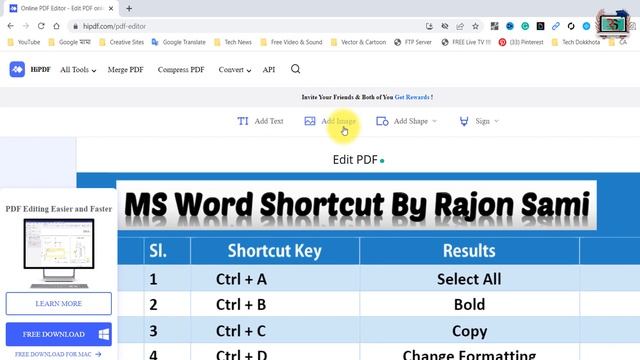The width and height of the screenshot is (640, 360).
Task: Select the Add Text tool
Action: [260, 121]
